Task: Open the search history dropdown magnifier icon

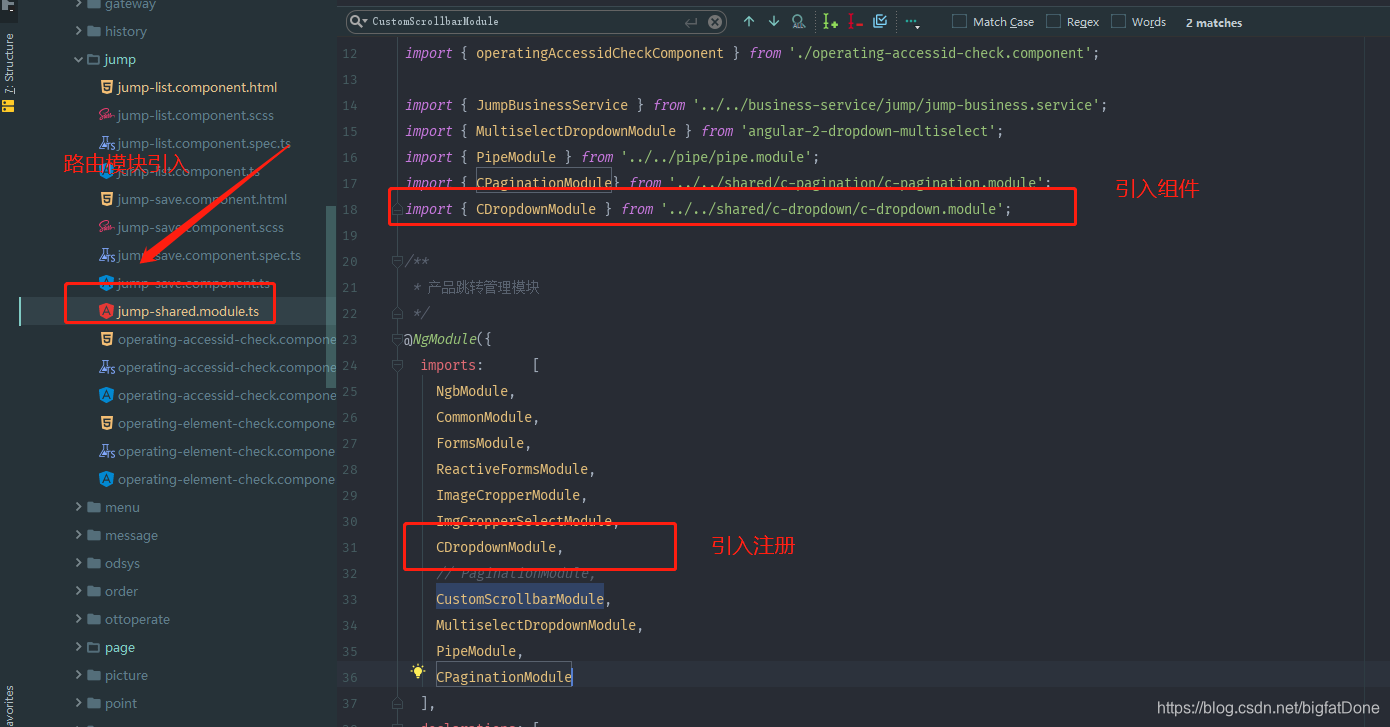Action: click(x=357, y=22)
